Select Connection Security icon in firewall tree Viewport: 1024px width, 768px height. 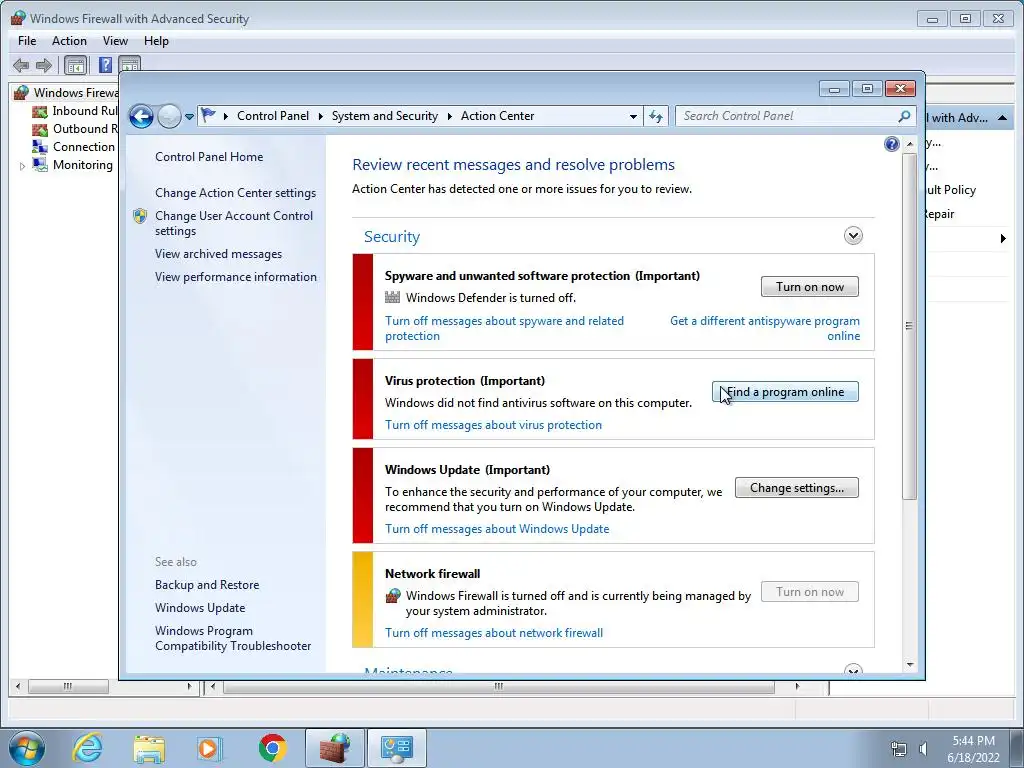tap(40, 147)
